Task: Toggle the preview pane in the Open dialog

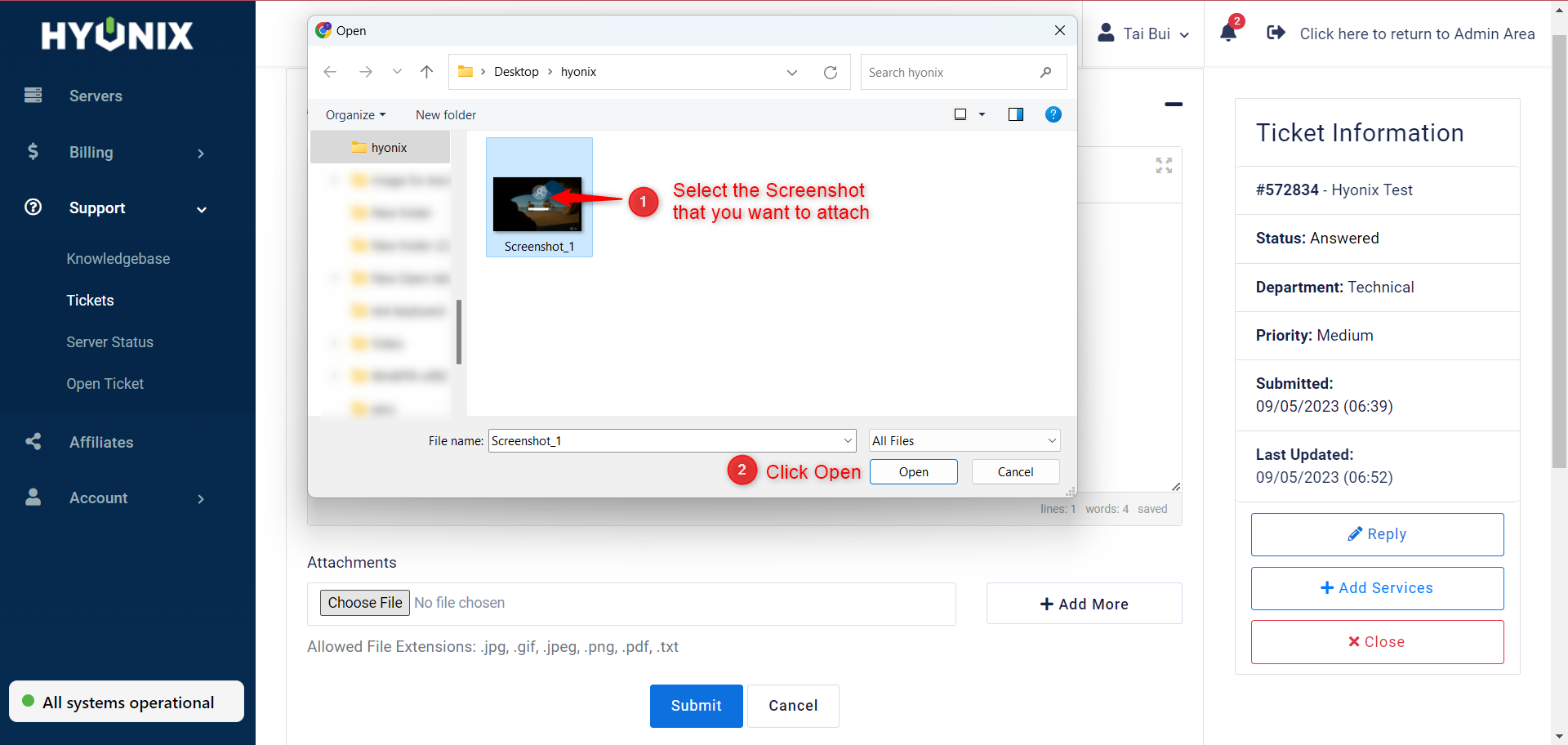Action: pyautogui.click(x=1015, y=114)
